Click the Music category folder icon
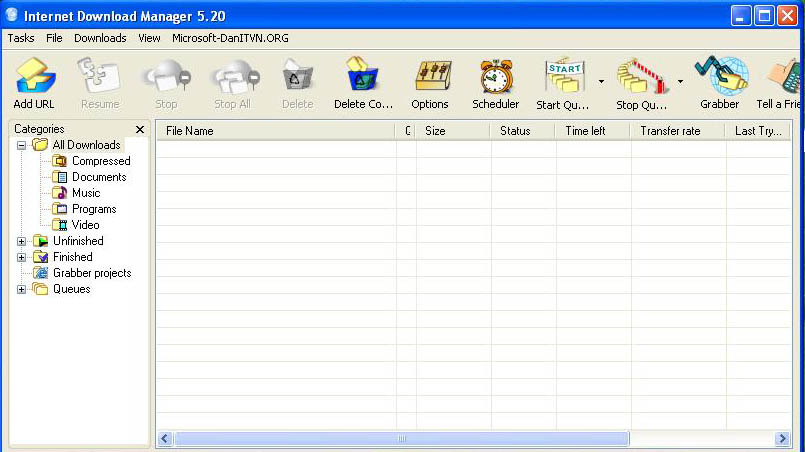Image resolution: width=805 pixels, height=452 pixels. [x=60, y=193]
